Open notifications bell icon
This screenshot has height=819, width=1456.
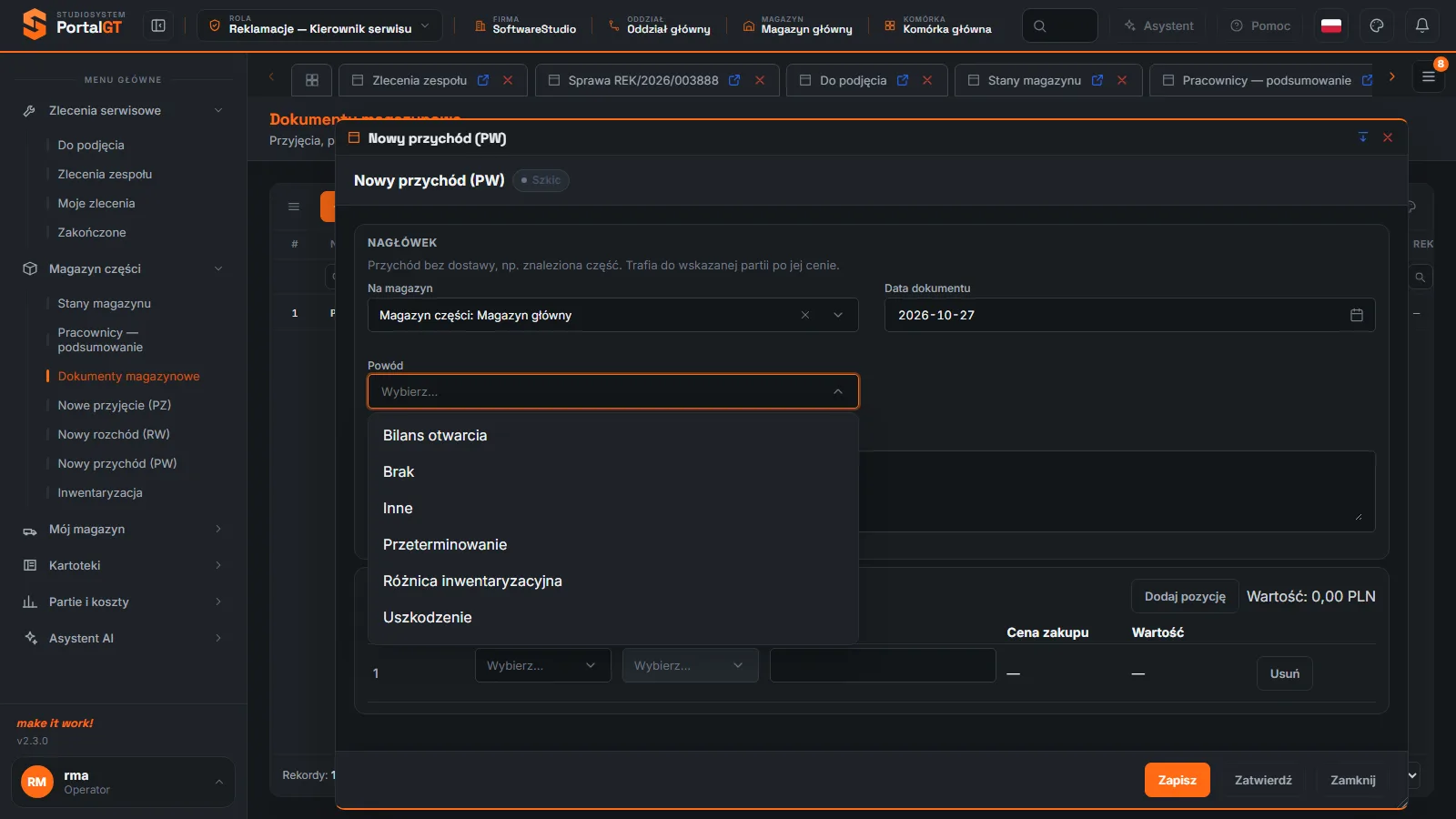(1422, 25)
